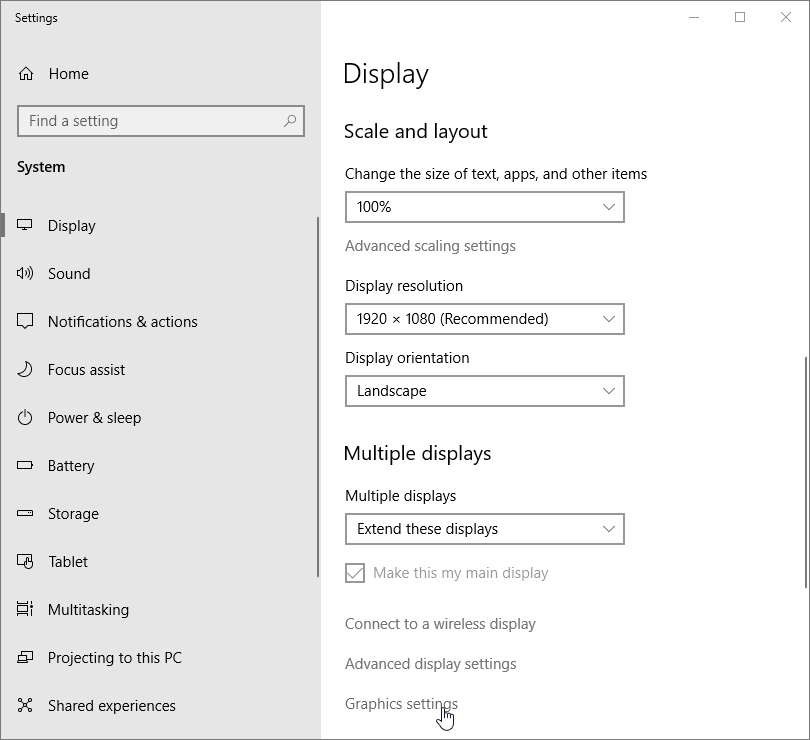Image resolution: width=810 pixels, height=740 pixels.
Task: Click the Find a setting search box
Action: (150, 121)
